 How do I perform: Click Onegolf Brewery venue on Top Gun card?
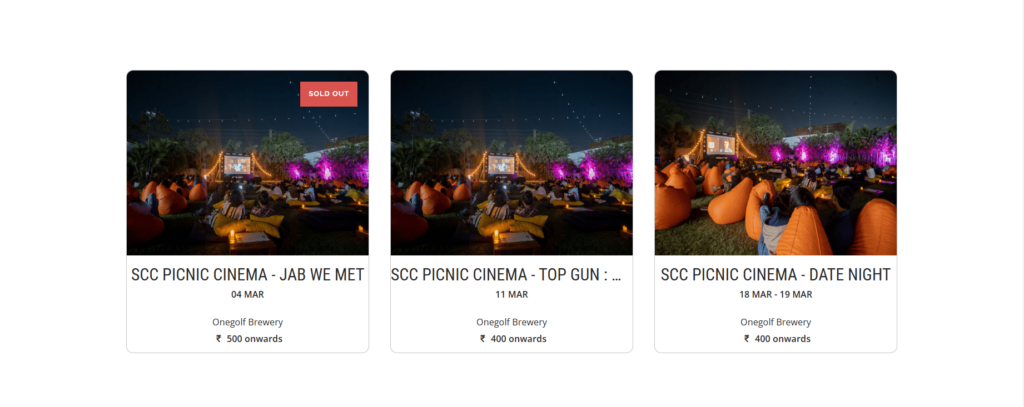[511, 322]
